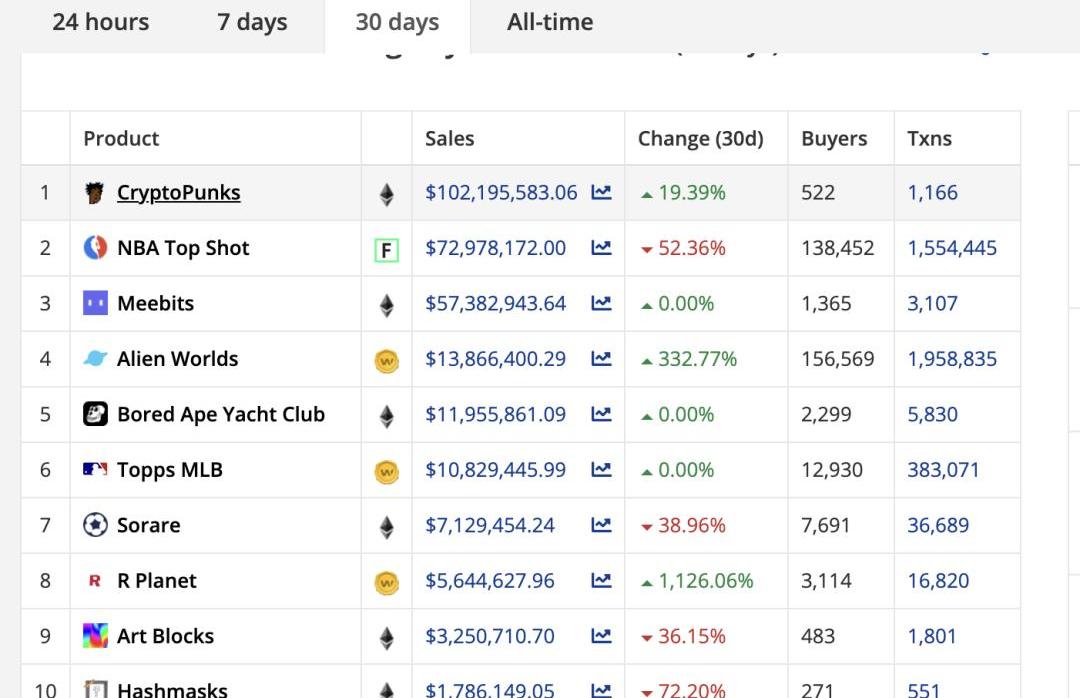Click WAX coin icon in Alien Worlds row

point(387,361)
